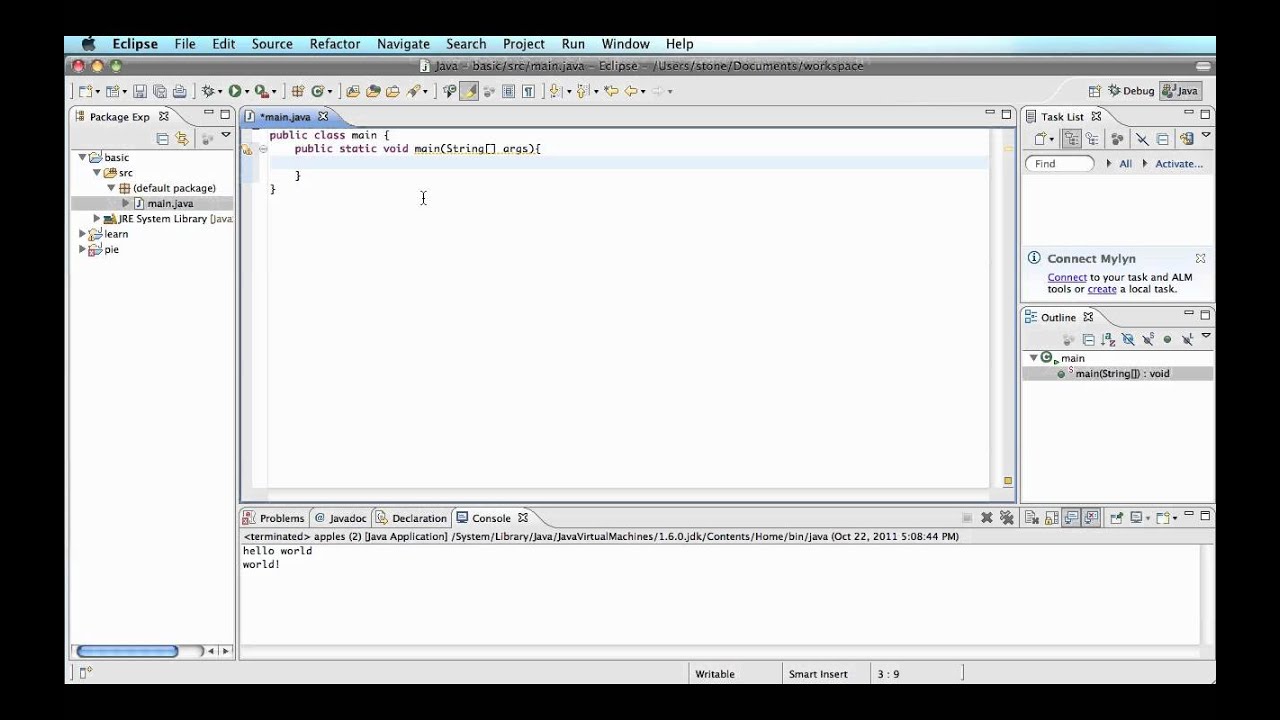Toggle Show Whitespace Characters pilcrow icon
This screenshot has width=1280, height=720.
[529, 91]
